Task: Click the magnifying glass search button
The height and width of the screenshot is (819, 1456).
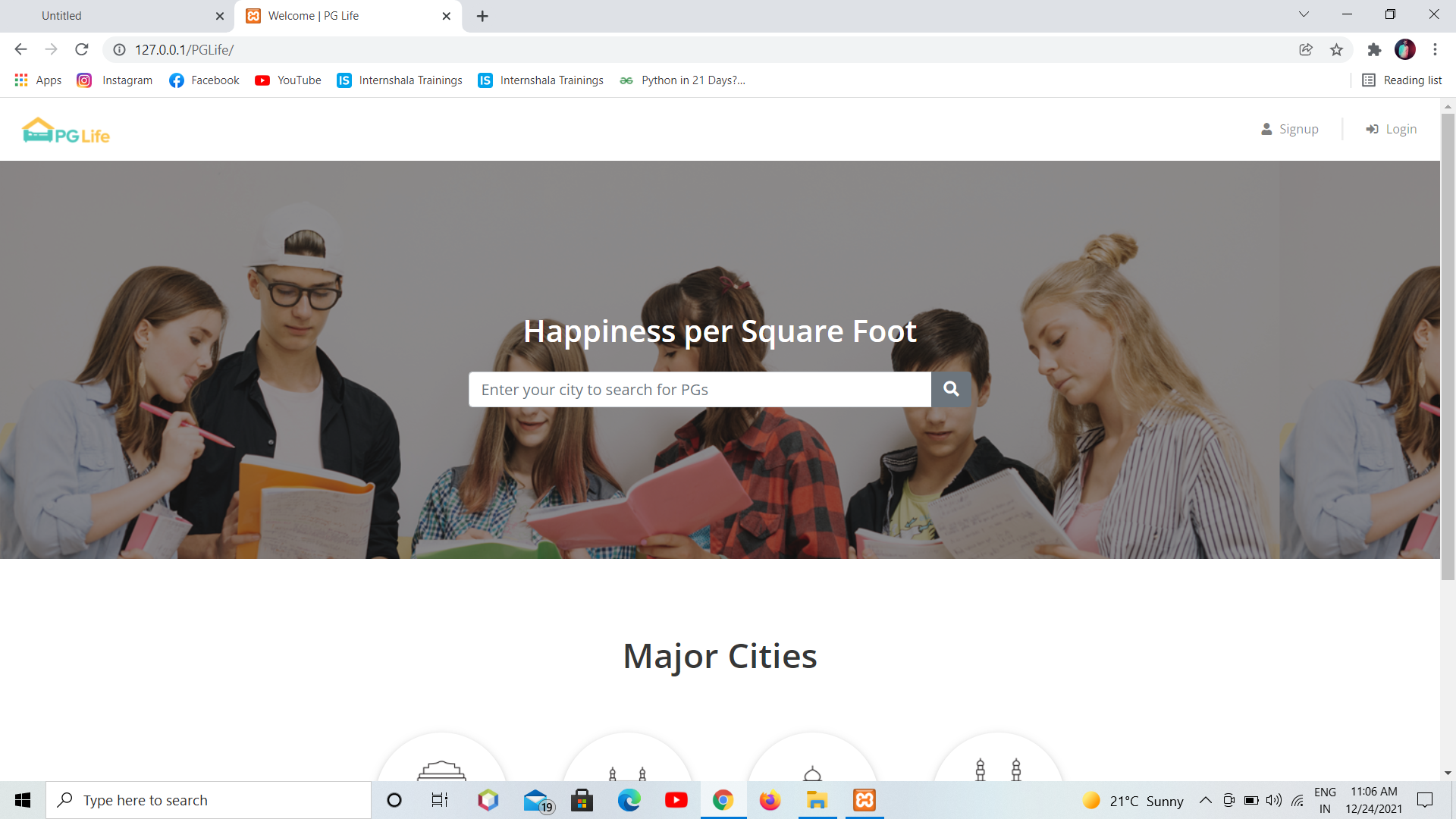Action: click(x=951, y=389)
